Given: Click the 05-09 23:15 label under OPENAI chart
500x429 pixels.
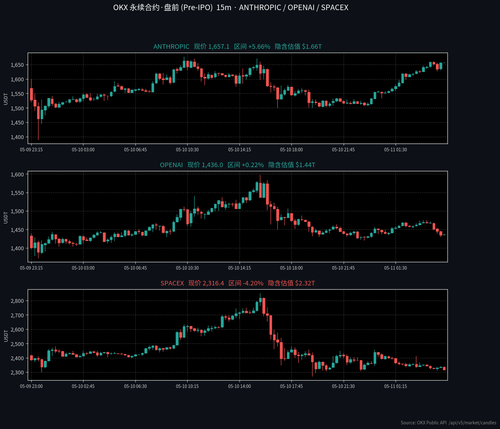Looking at the screenshot, I should click(x=31, y=268).
